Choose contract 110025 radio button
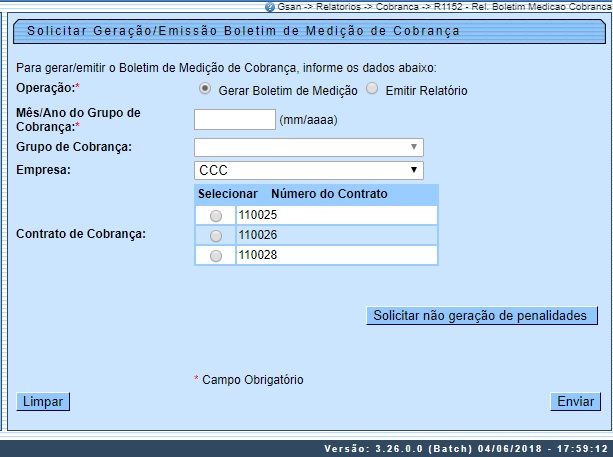 [x=215, y=215]
